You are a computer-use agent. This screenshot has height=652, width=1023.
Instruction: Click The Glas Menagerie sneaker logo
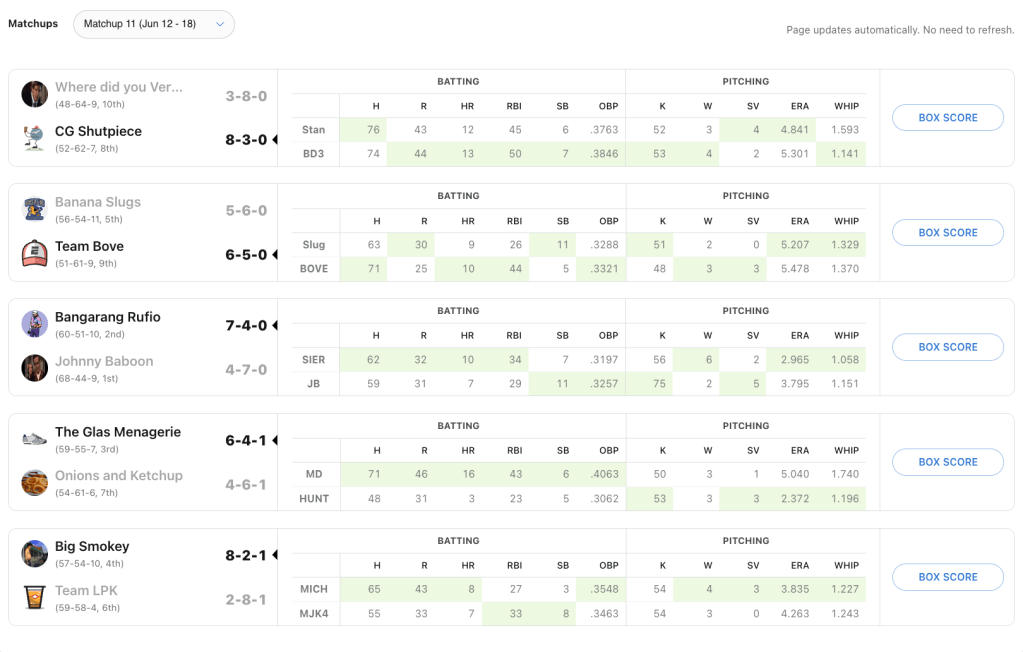coord(35,439)
